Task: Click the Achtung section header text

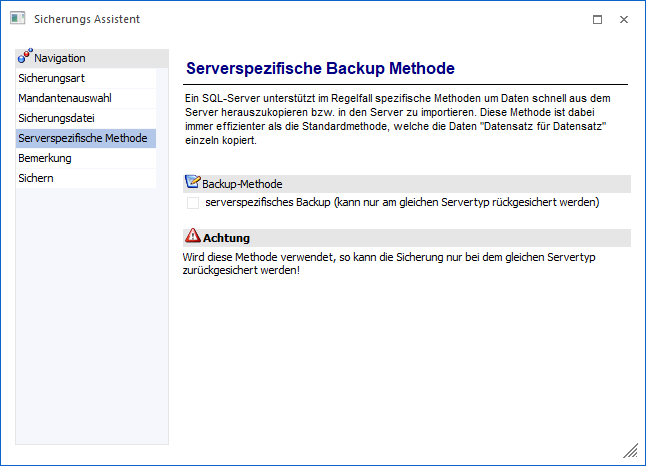Action: click(x=226, y=238)
